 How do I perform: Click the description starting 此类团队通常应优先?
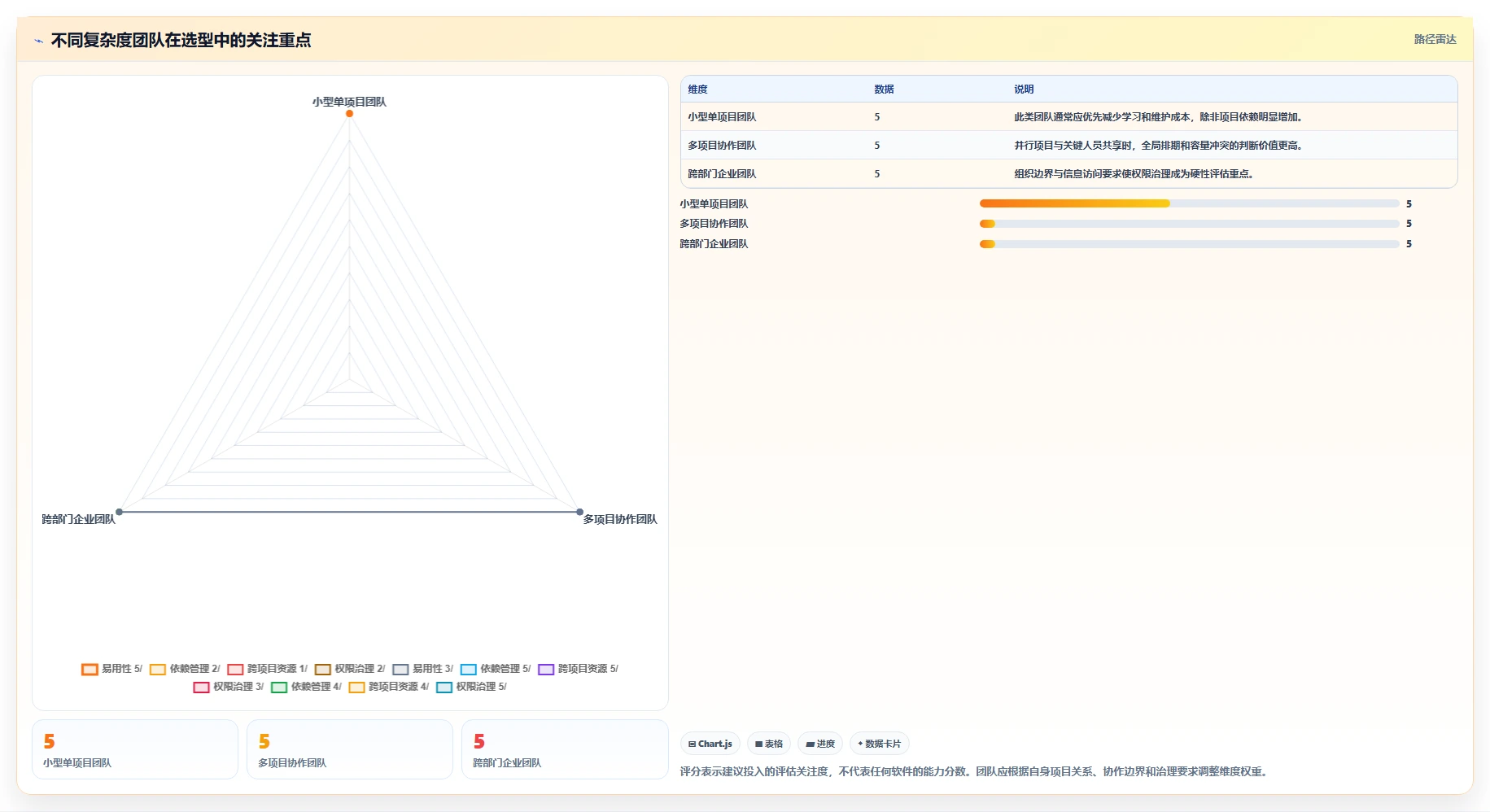coord(1160,117)
